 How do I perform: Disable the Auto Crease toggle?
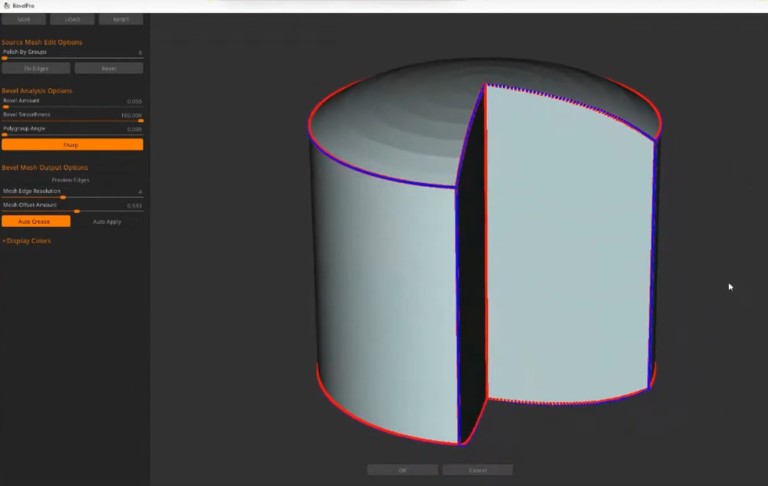click(35, 221)
